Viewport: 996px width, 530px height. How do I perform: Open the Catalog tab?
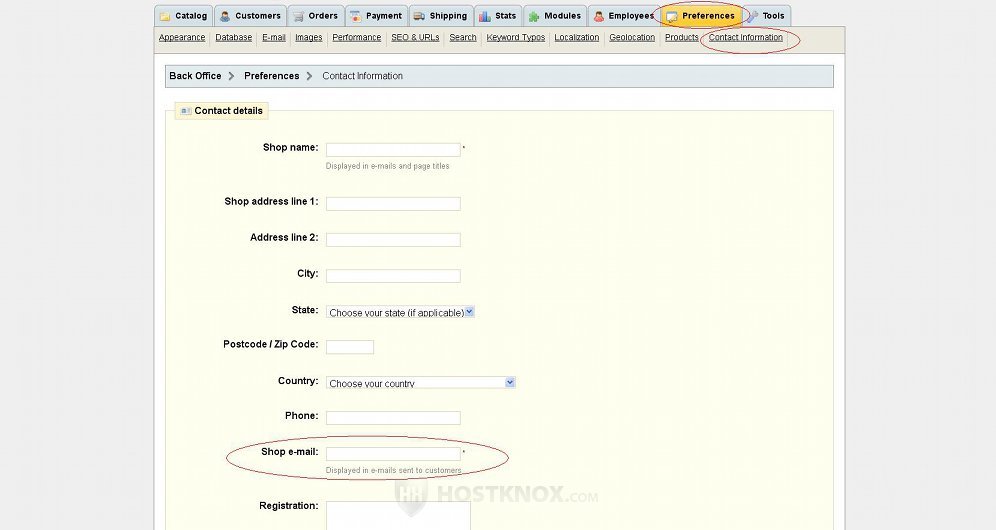184,16
